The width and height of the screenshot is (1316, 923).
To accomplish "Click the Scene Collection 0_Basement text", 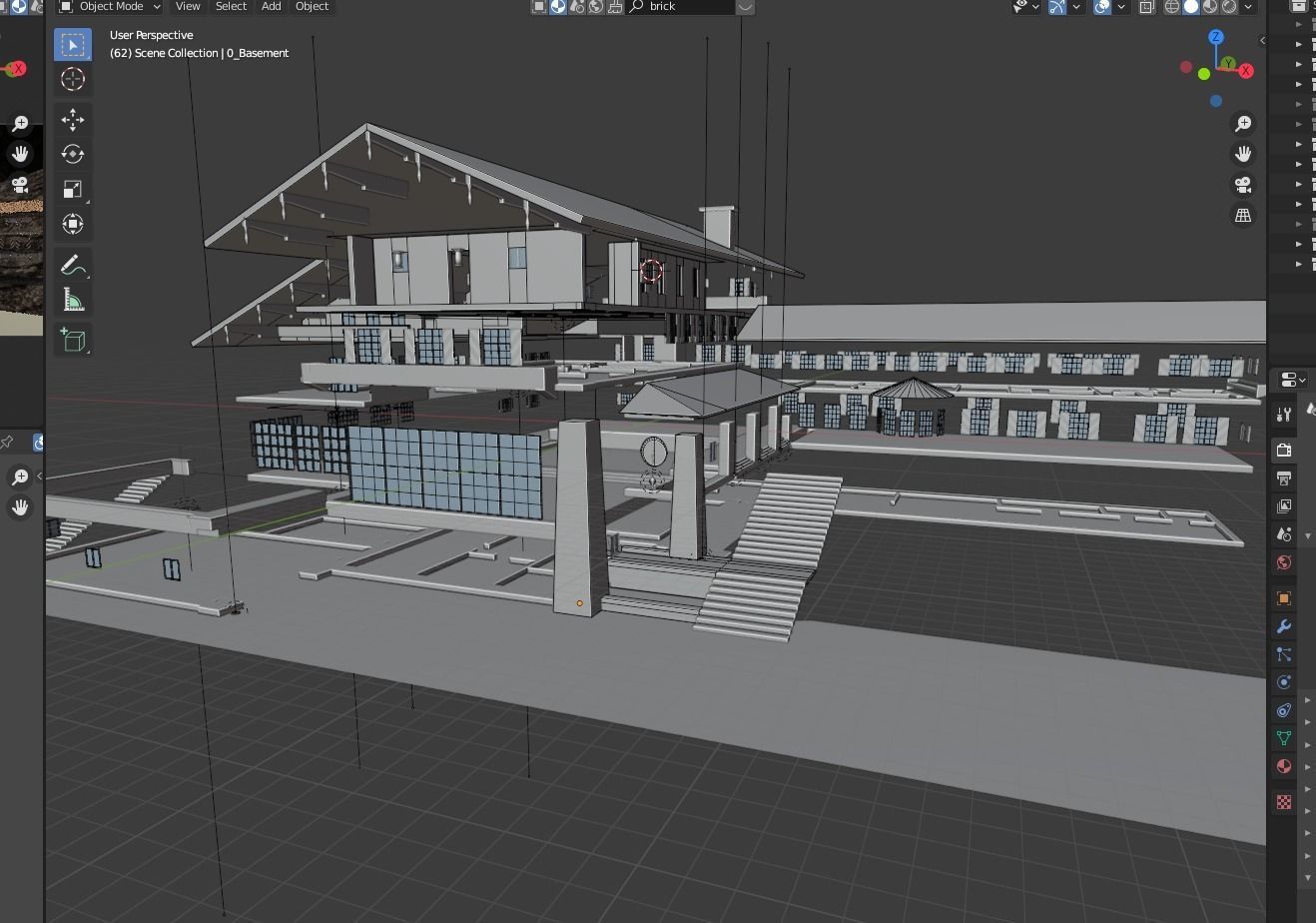I will [x=199, y=53].
